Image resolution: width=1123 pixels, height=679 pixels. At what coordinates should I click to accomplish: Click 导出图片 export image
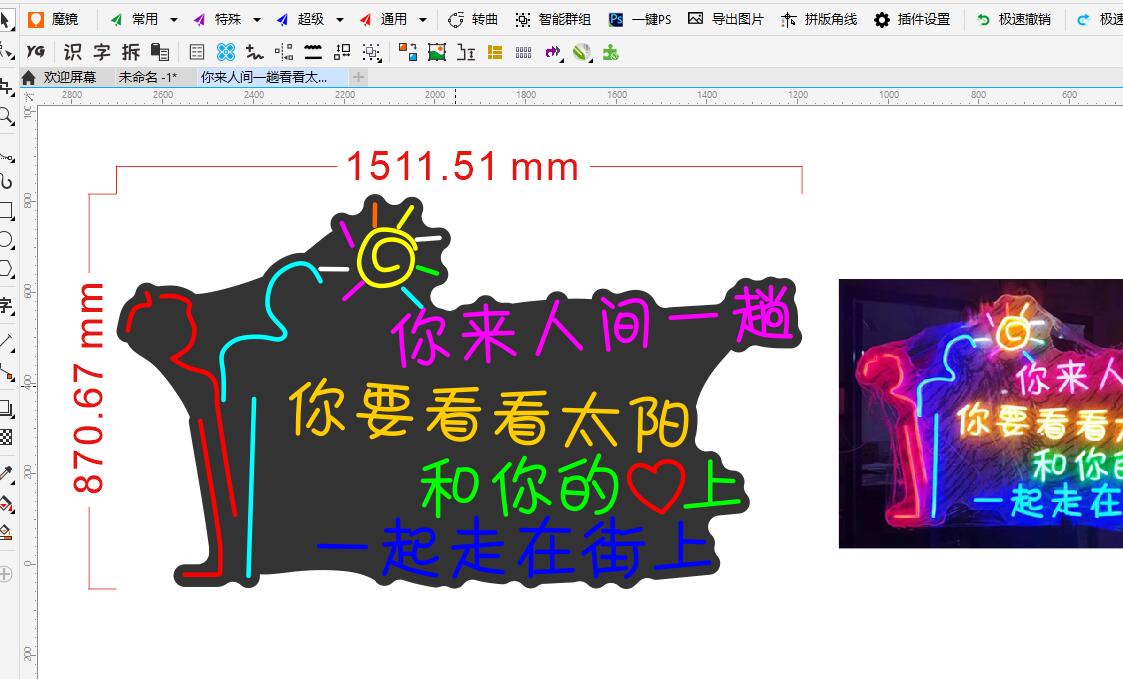point(726,19)
